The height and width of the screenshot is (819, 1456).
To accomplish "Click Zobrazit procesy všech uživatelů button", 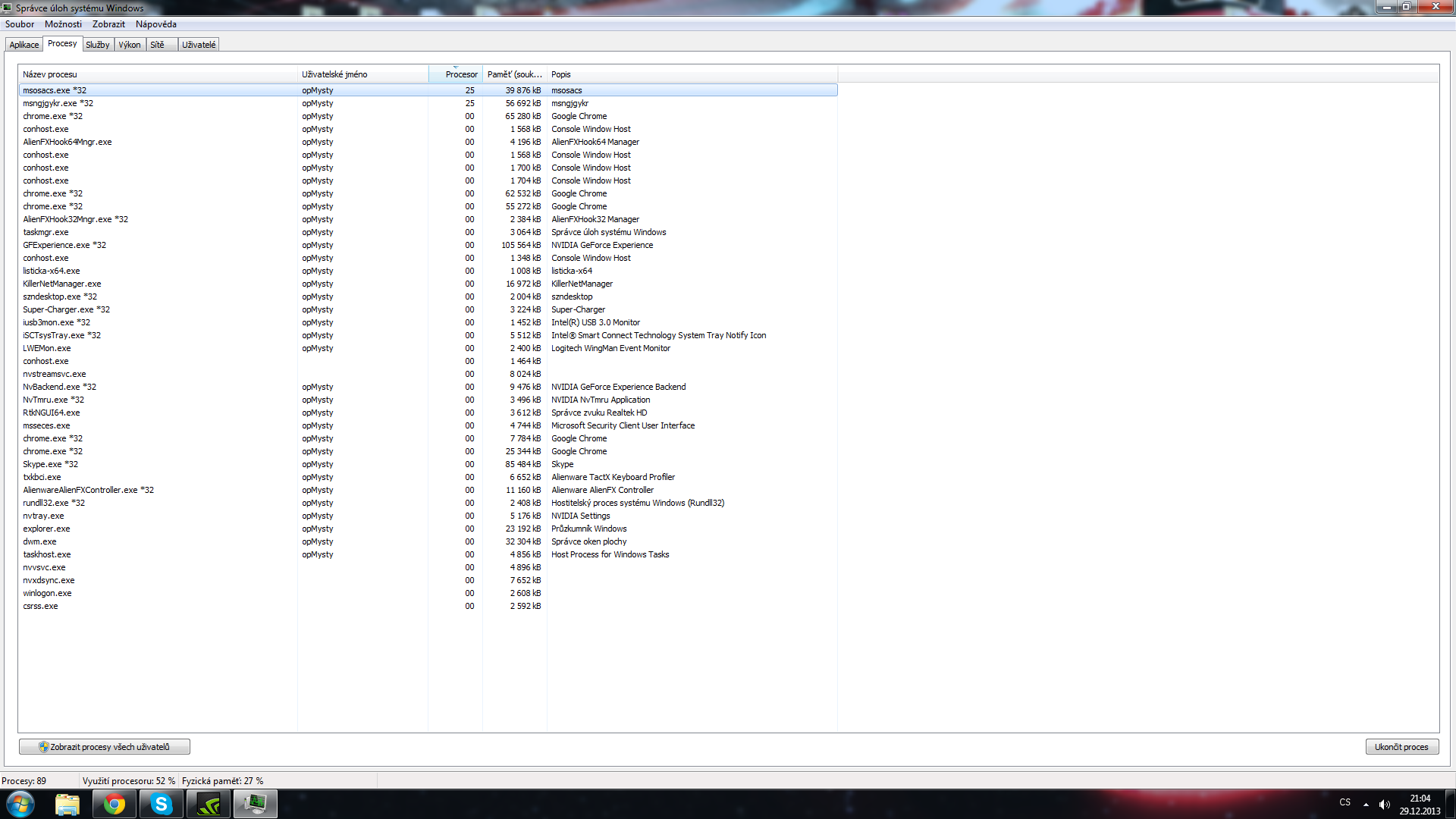I will (x=105, y=747).
